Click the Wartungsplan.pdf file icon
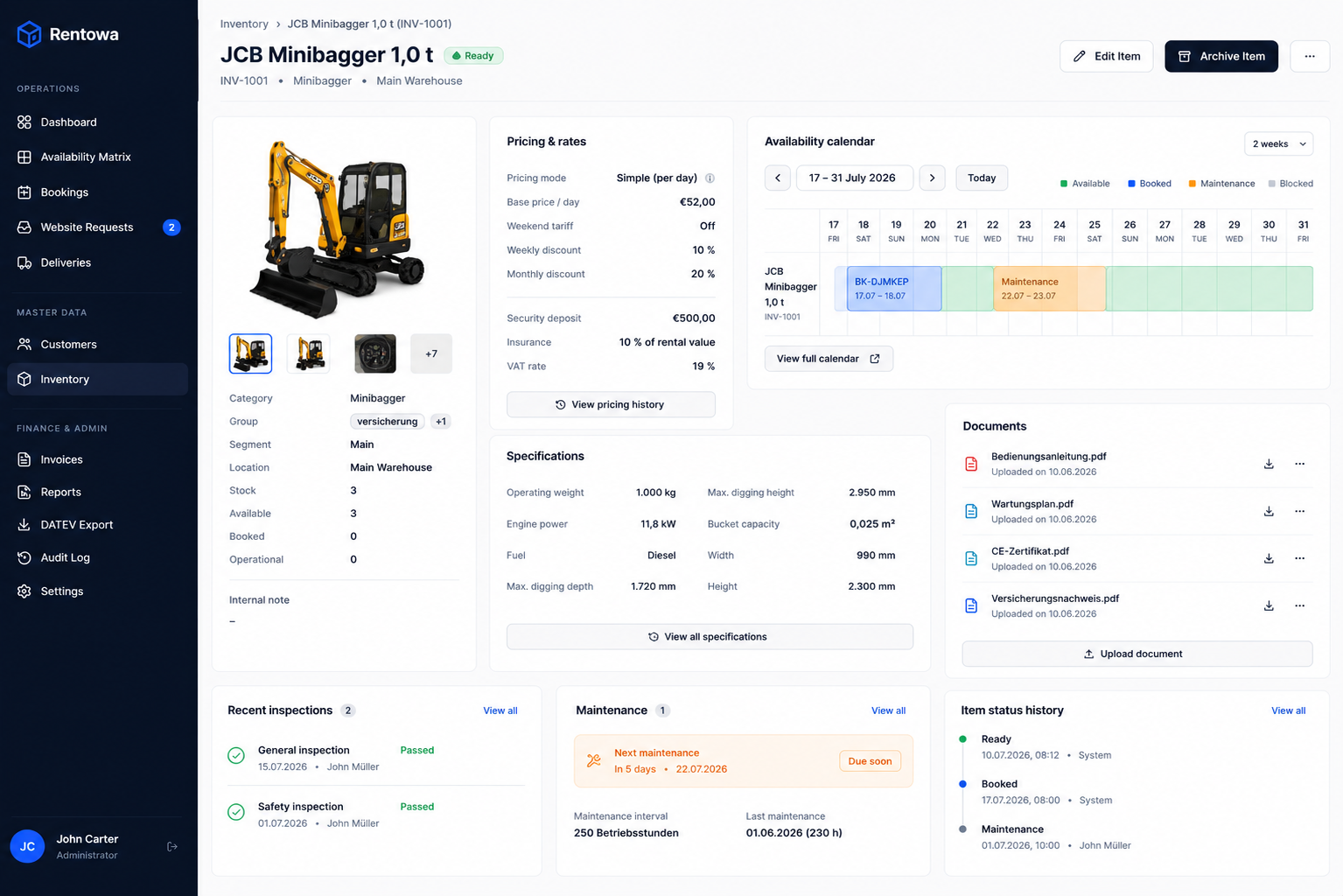 [971, 511]
